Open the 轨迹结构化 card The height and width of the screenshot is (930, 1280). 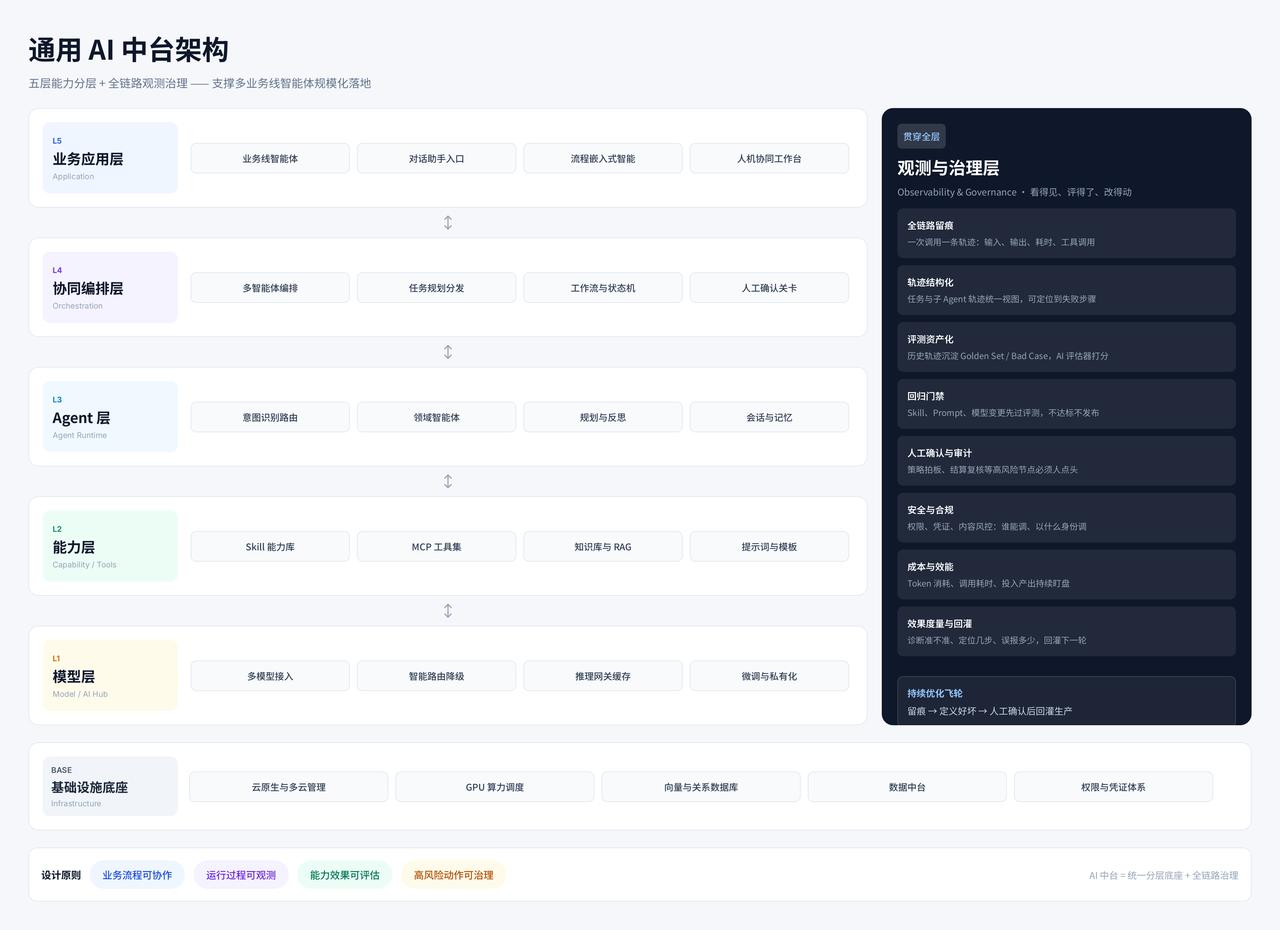pos(1066,290)
